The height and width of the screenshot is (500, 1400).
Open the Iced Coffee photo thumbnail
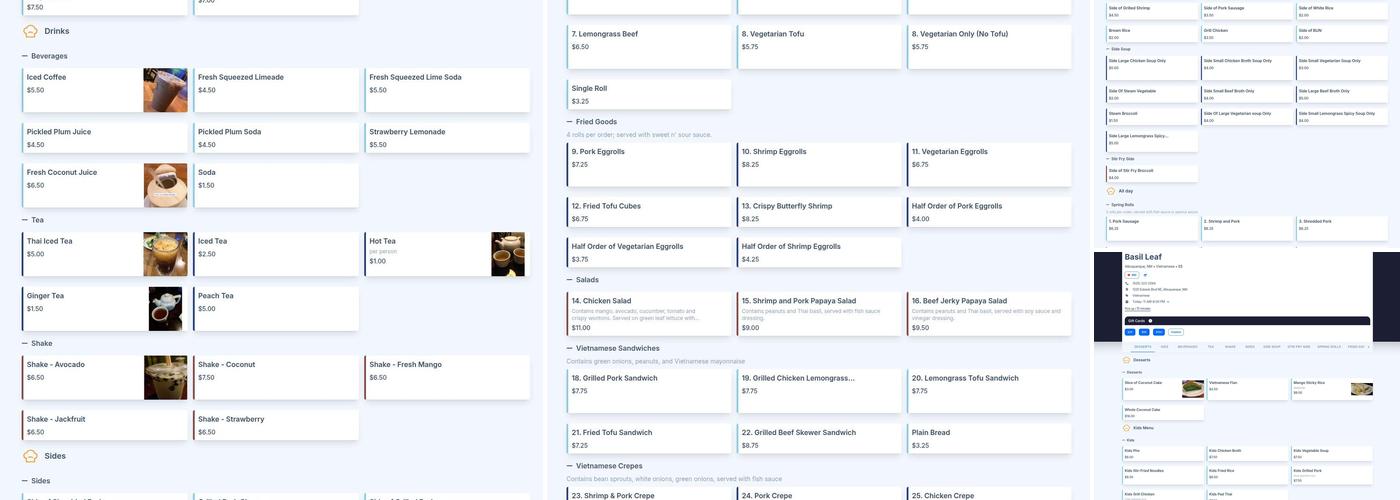pos(165,90)
